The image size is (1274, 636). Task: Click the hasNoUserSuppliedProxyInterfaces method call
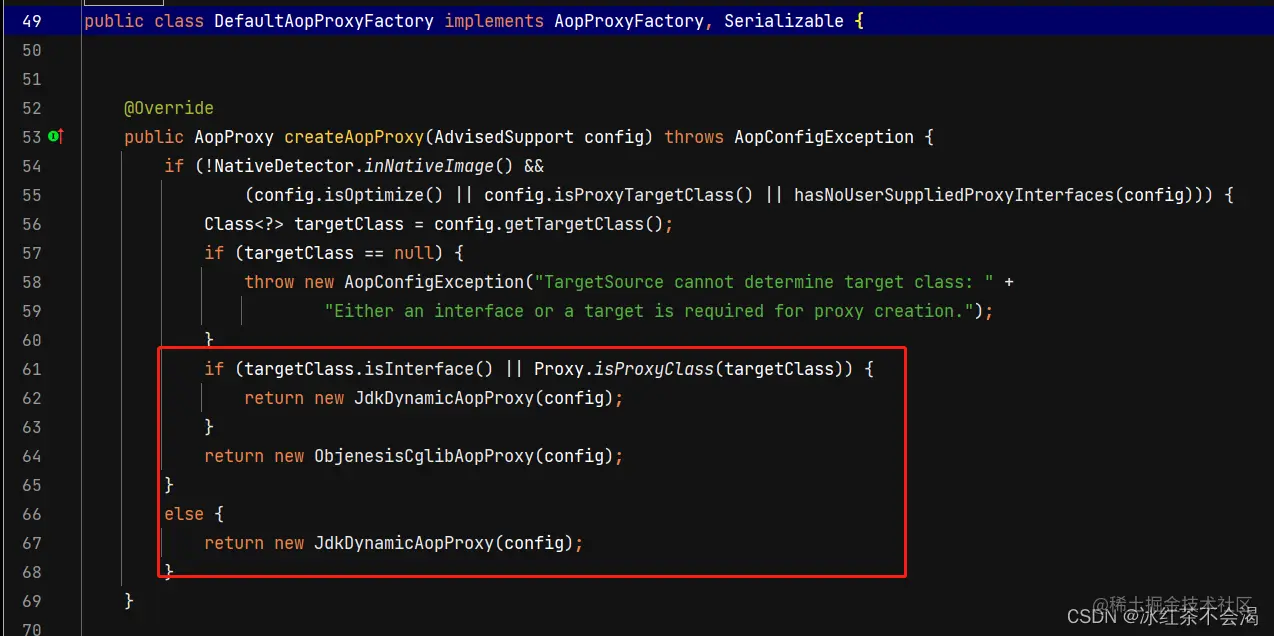click(x=954, y=195)
